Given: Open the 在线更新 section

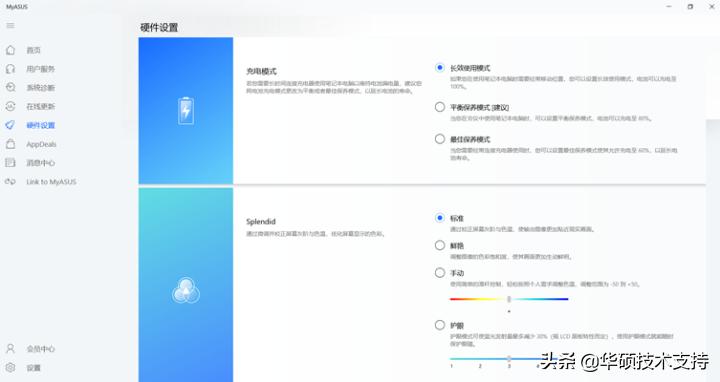Looking at the screenshot, I should click(40, 106).
